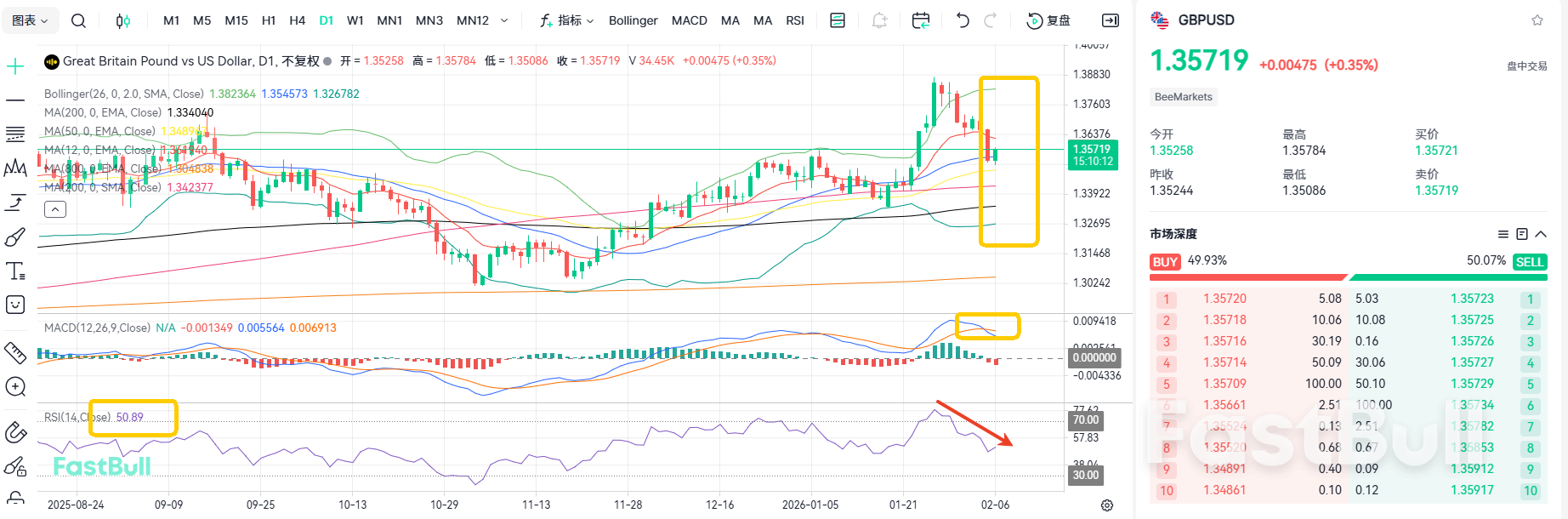
Task: Open the emoji sticker tool
Action: point(15,305)
